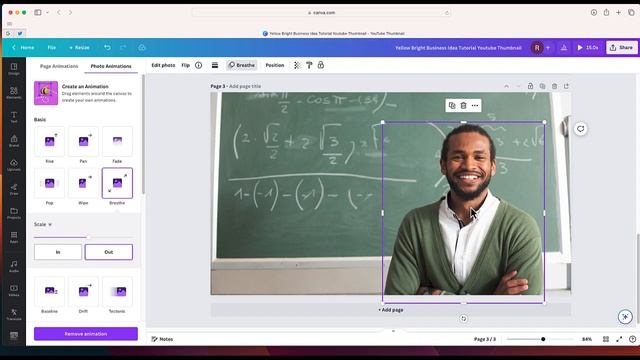Image resolution: width=640 pixels, height=360 pixels.
Task: Expand the Scale dropdown
Action: tap(43, 224)
